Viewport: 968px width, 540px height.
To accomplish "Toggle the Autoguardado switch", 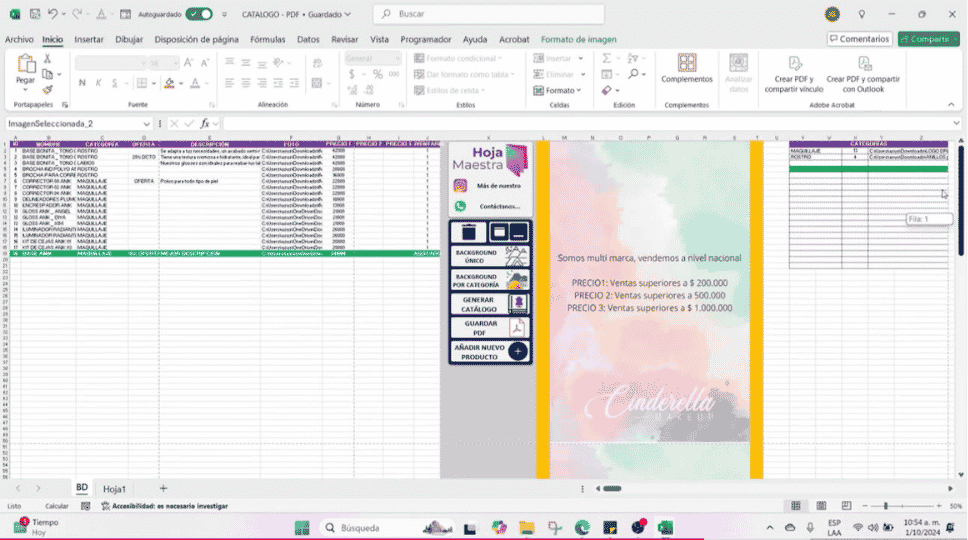I will tap(199, 14).
